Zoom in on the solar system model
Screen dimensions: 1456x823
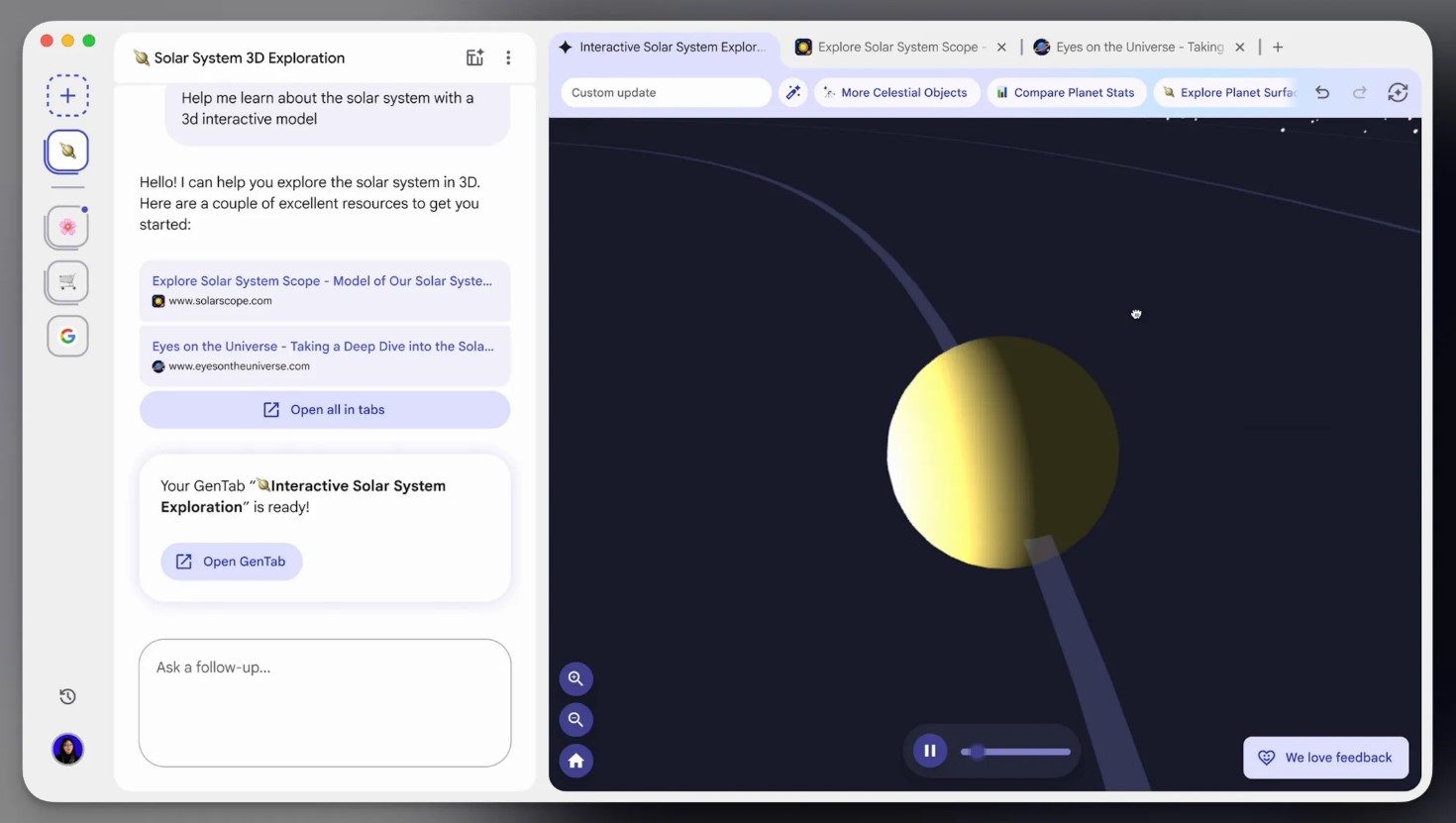[575, 679]
